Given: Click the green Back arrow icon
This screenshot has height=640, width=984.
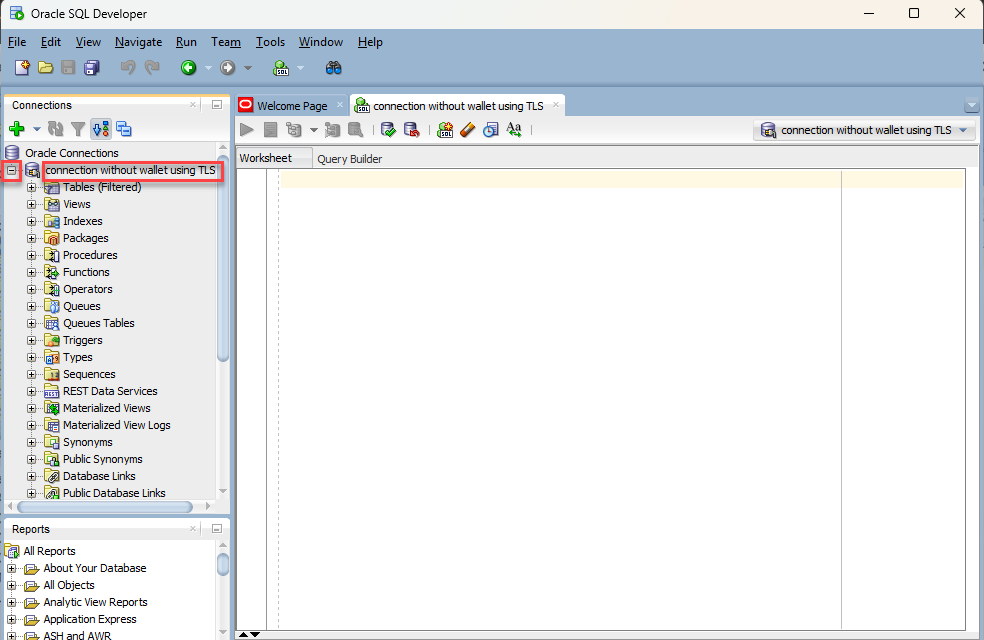Looking at the screenshot, I should 188,68.
